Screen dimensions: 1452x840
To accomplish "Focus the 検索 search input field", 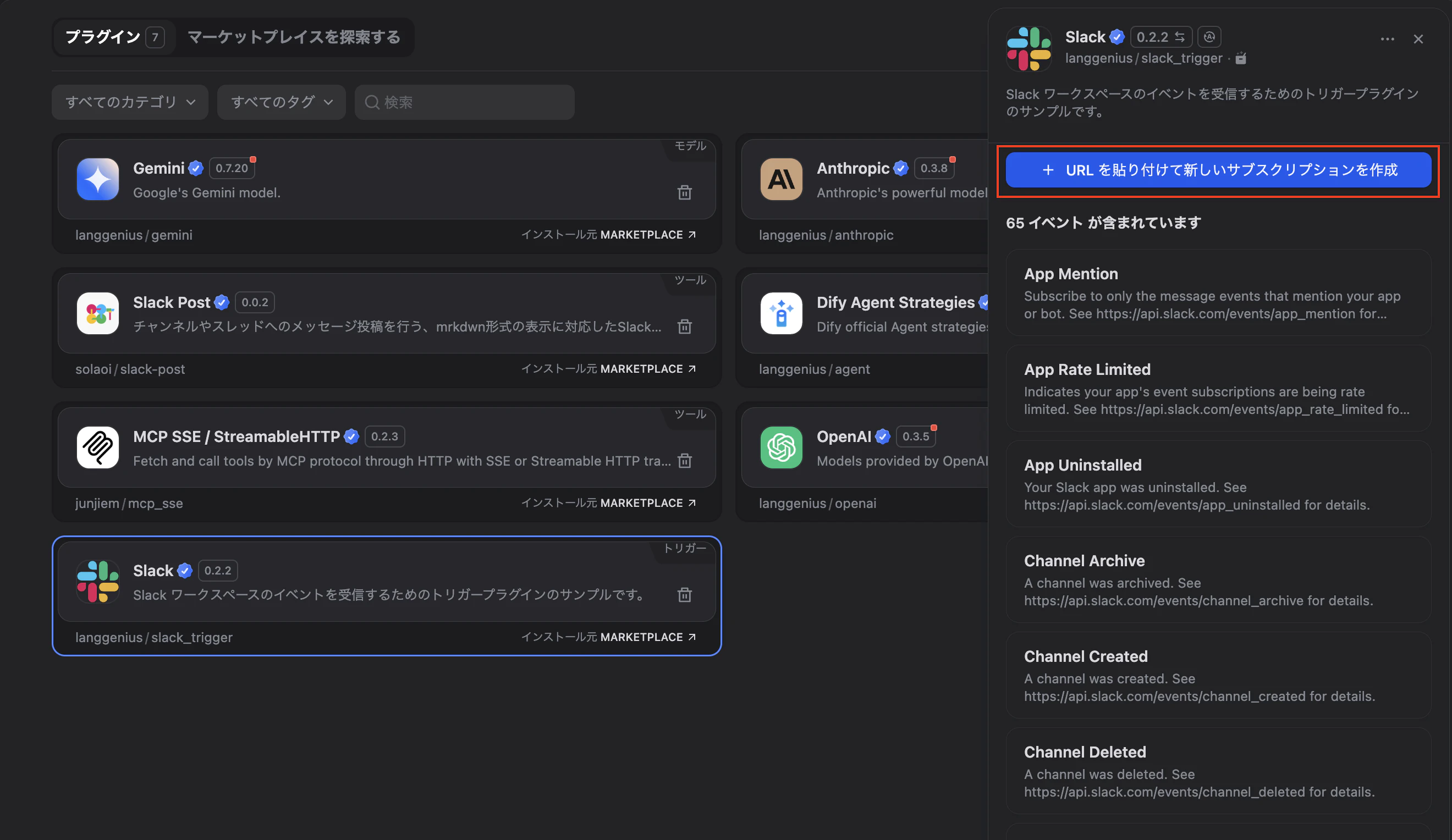I will [464, 102].
